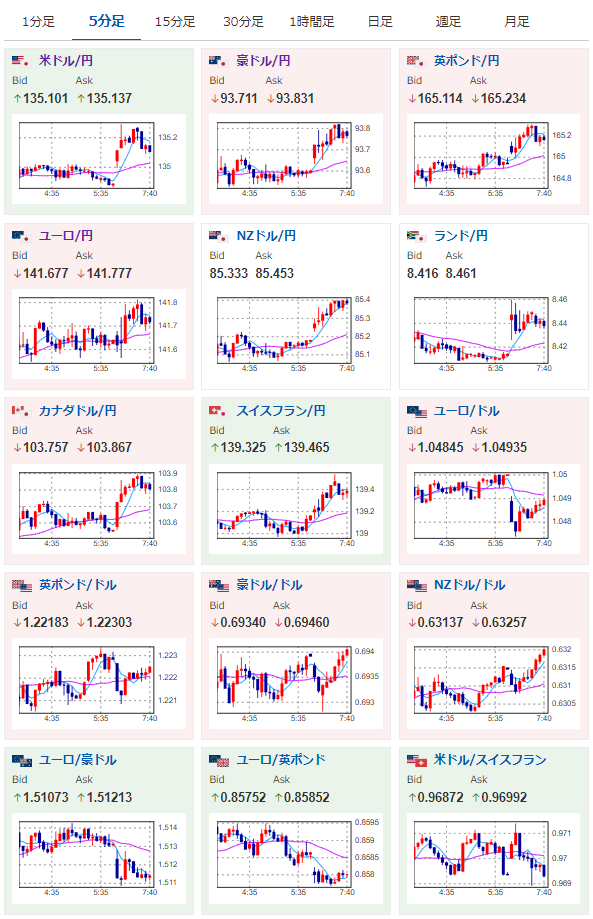Open the ユーロ/豪ドル pair link
The height and width of the screenshot is (919, 593).
[x=77, y=760]
